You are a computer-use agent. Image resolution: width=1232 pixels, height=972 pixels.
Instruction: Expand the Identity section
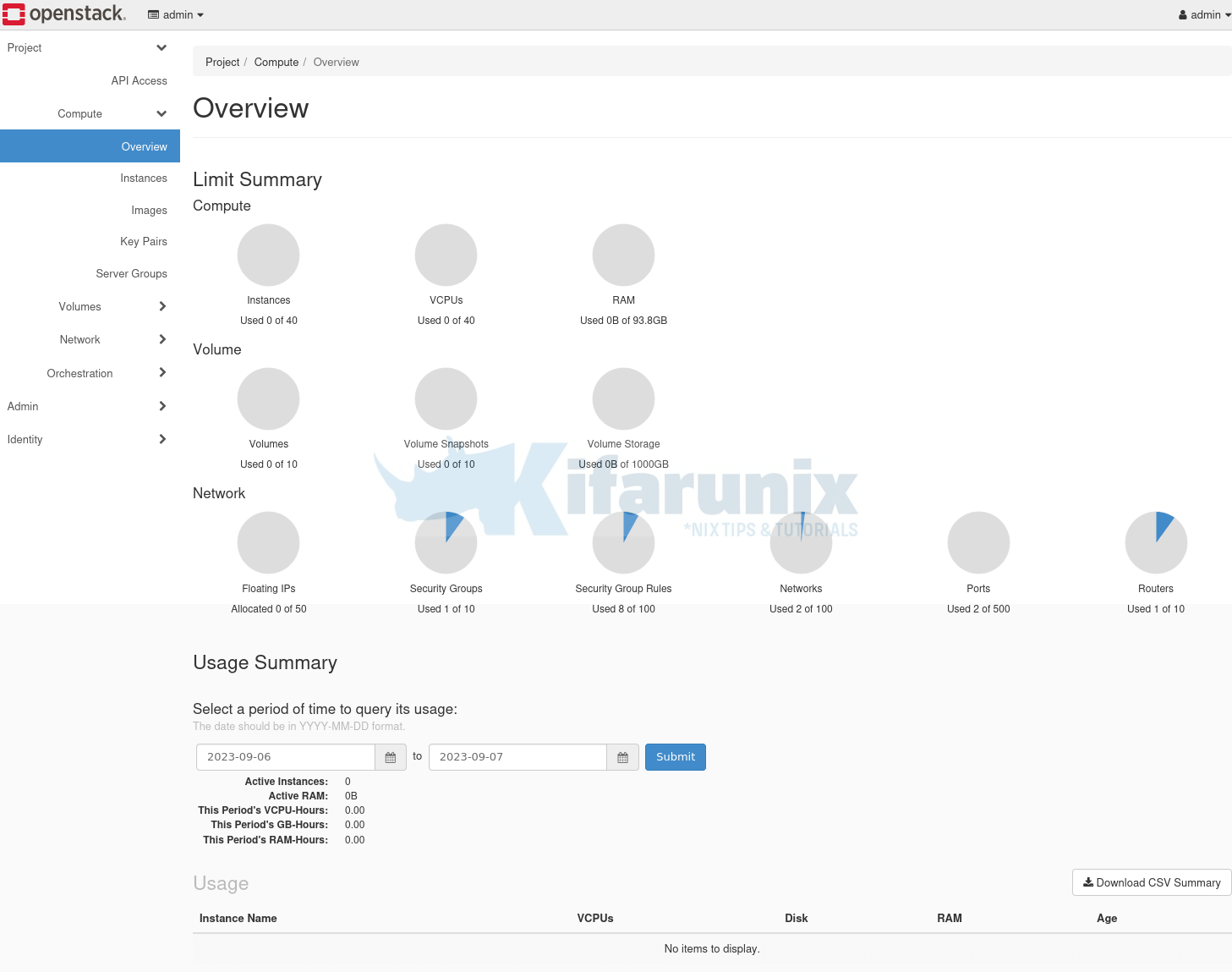point(161,439)
